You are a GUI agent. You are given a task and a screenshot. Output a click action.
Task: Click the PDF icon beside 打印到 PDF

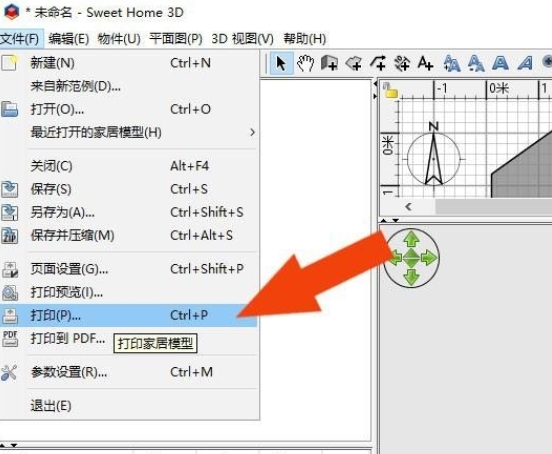coord(10,339)
